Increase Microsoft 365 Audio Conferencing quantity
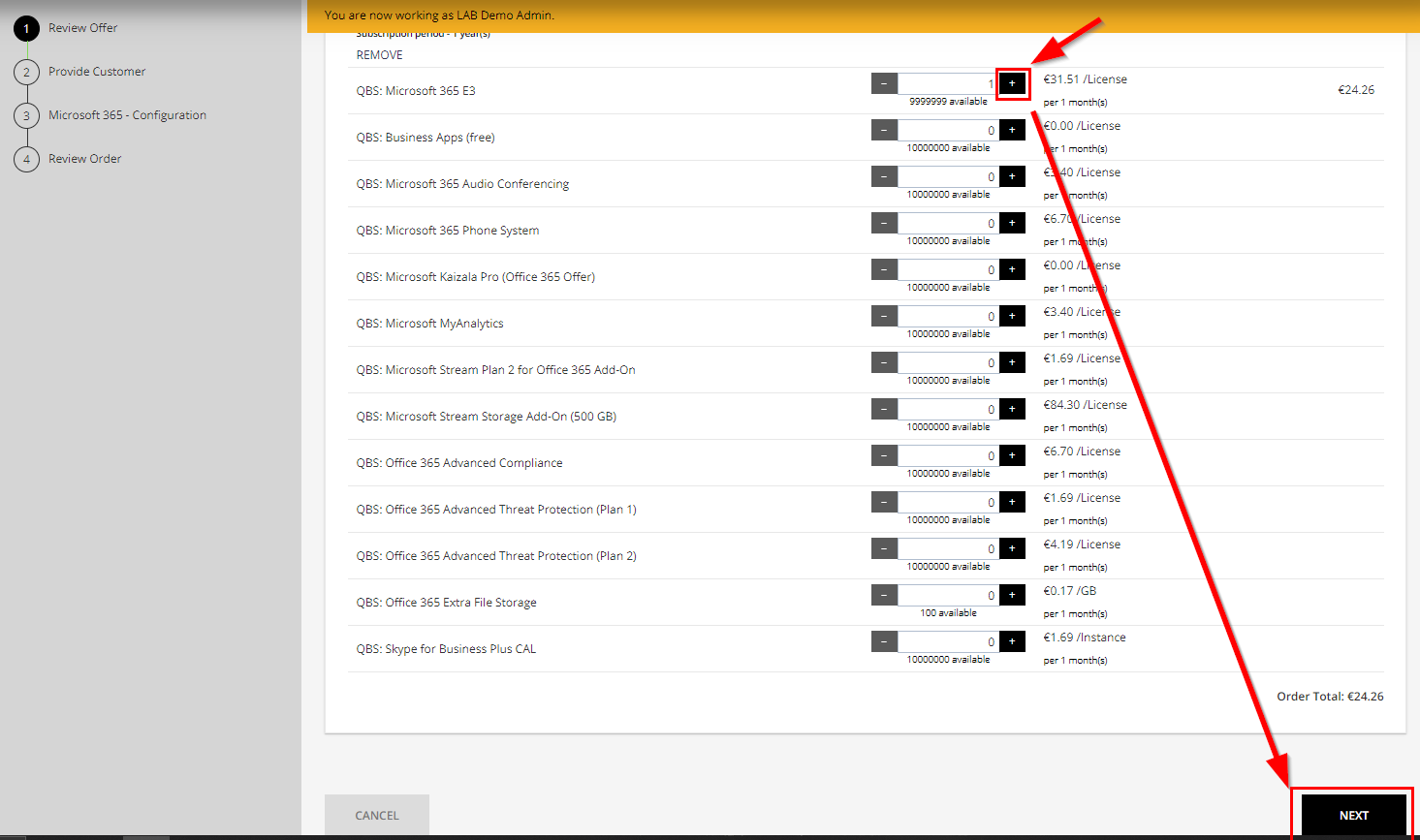The image size is (1420, 840). pyautogui.click(x=1012, y=176)
